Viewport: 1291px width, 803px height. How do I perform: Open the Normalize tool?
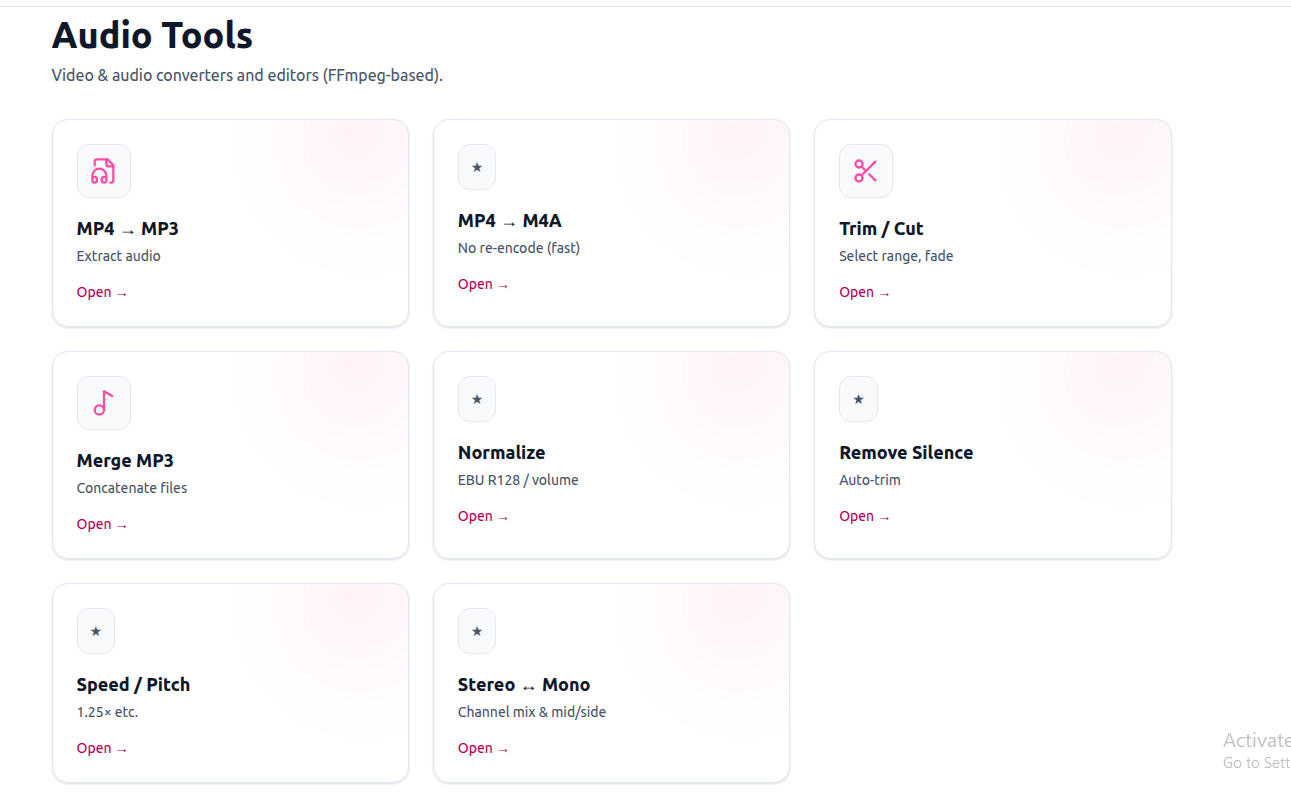click(x=483, y=515)
